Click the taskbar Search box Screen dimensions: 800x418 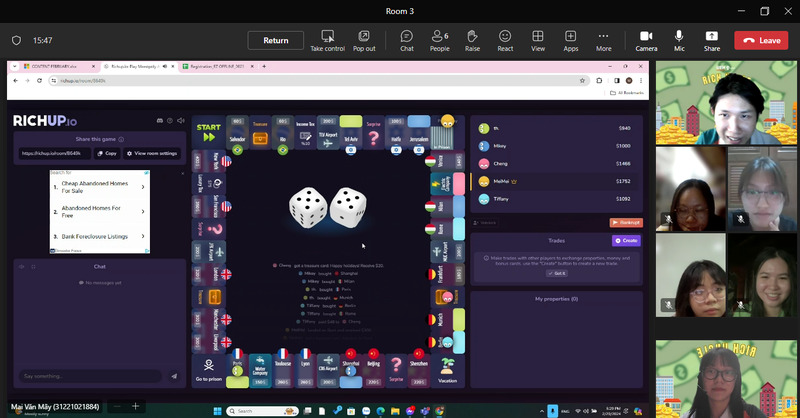[x=263, y=411]
